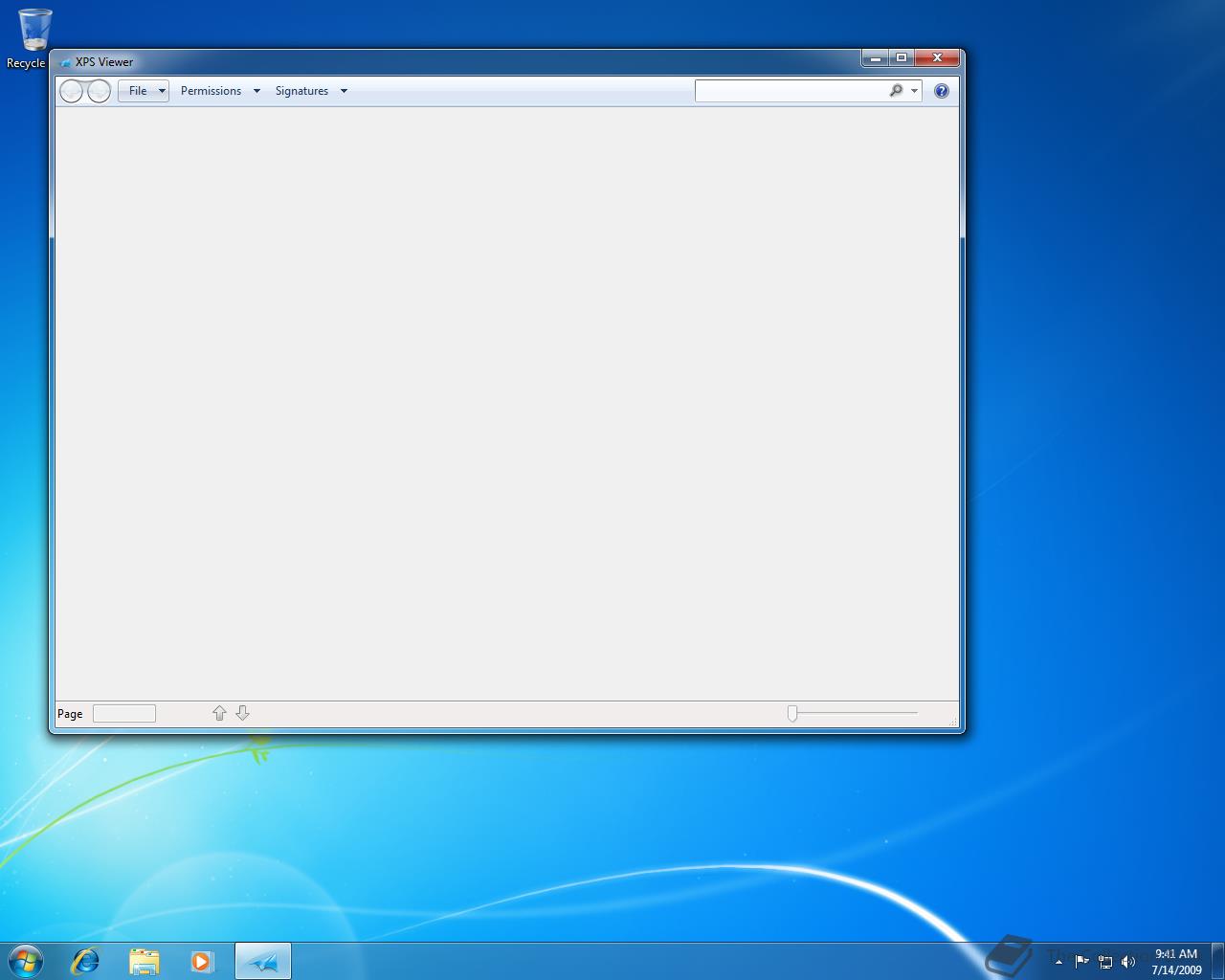Click the zoom slider handle
The image size is (1225, 980).
792,713
